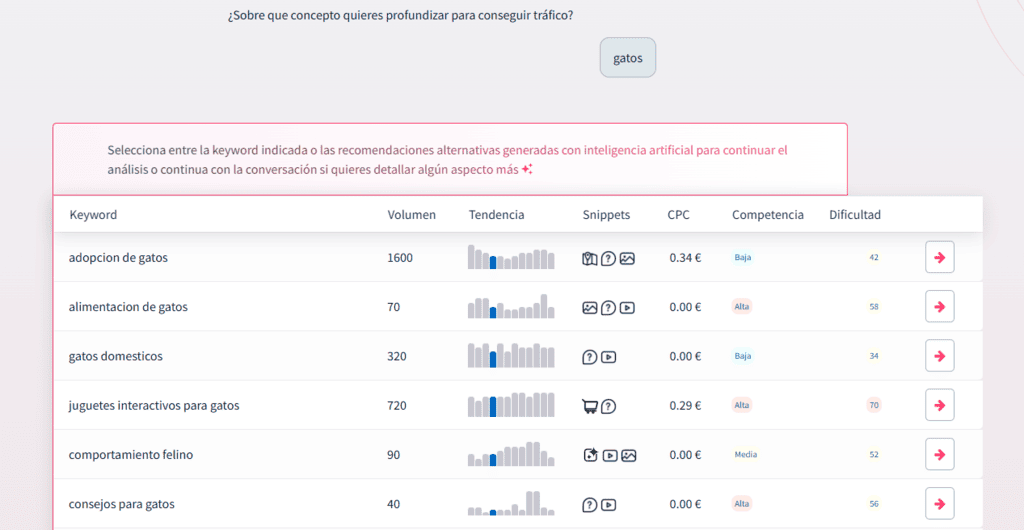Click the Tendencia column header

(x=496, y=215)
